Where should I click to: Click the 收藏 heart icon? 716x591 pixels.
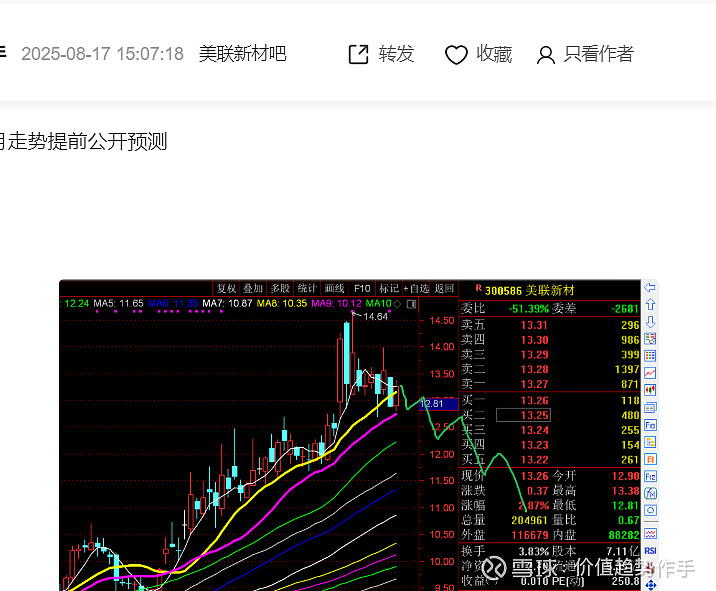(456, 55)
